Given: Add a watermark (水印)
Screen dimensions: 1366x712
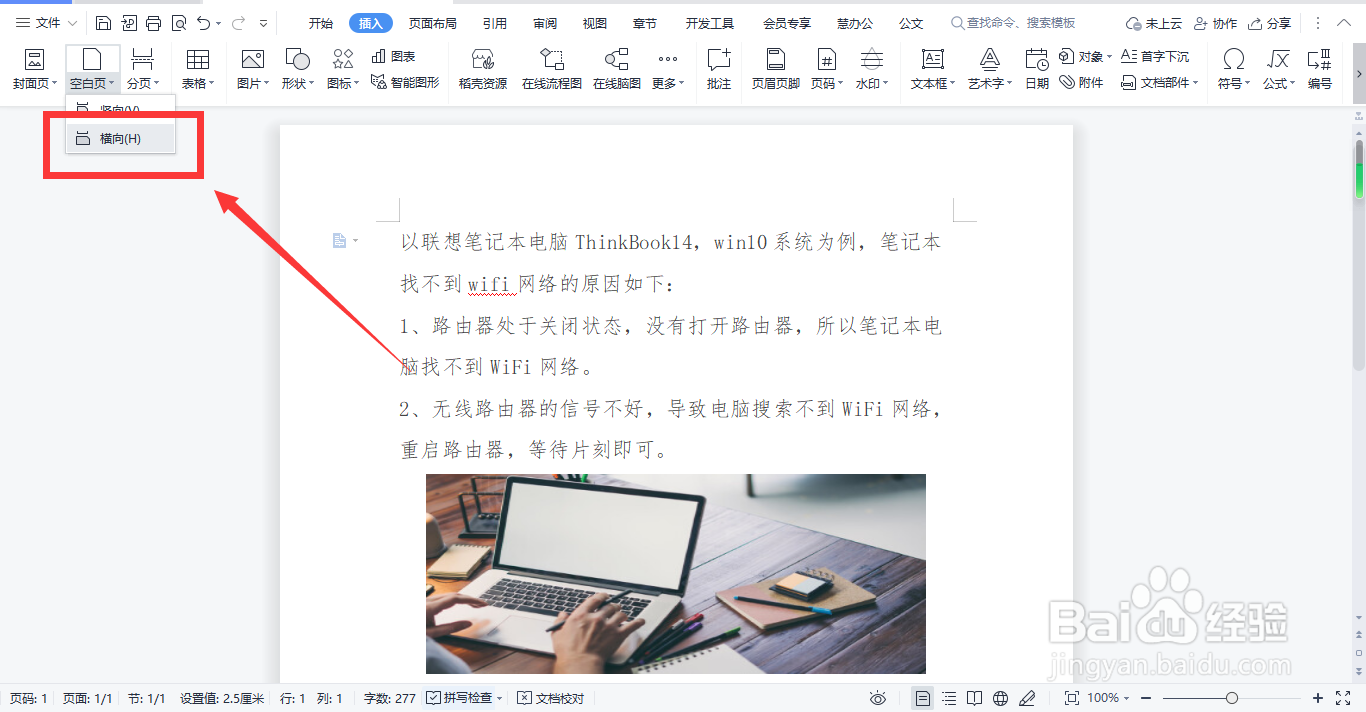Looking at the screenshot, I should tap(872, 69).
